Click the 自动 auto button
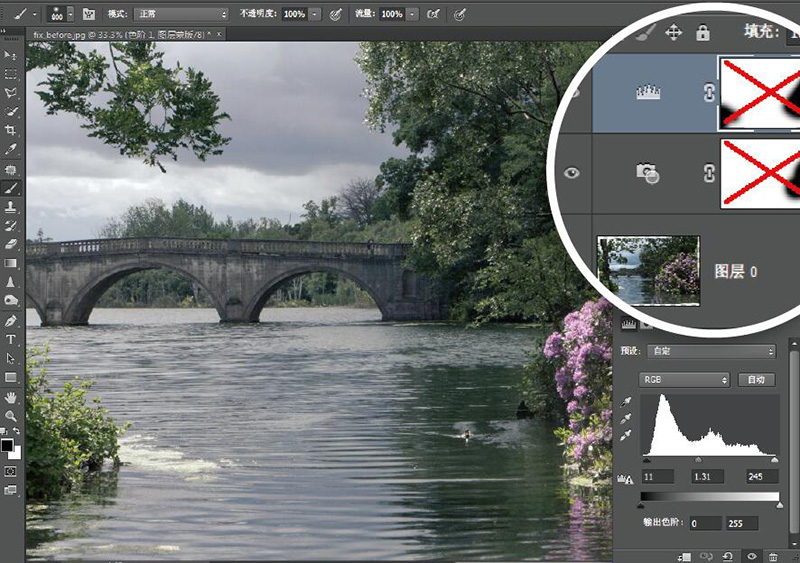The image size is (800, 563). [x=756, y=380]
